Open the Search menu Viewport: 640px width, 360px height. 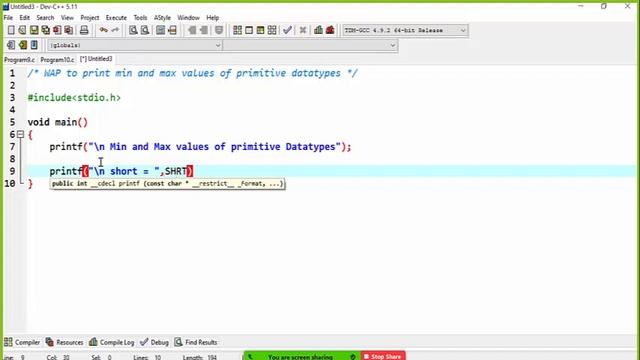[45, 18]
